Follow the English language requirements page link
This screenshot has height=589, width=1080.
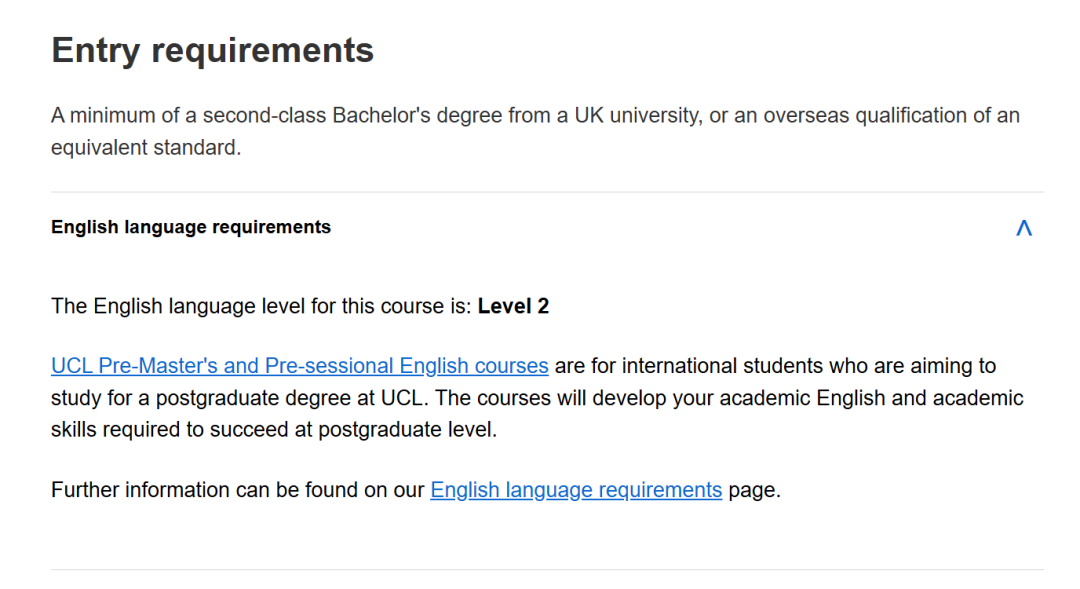pos(576,490)
